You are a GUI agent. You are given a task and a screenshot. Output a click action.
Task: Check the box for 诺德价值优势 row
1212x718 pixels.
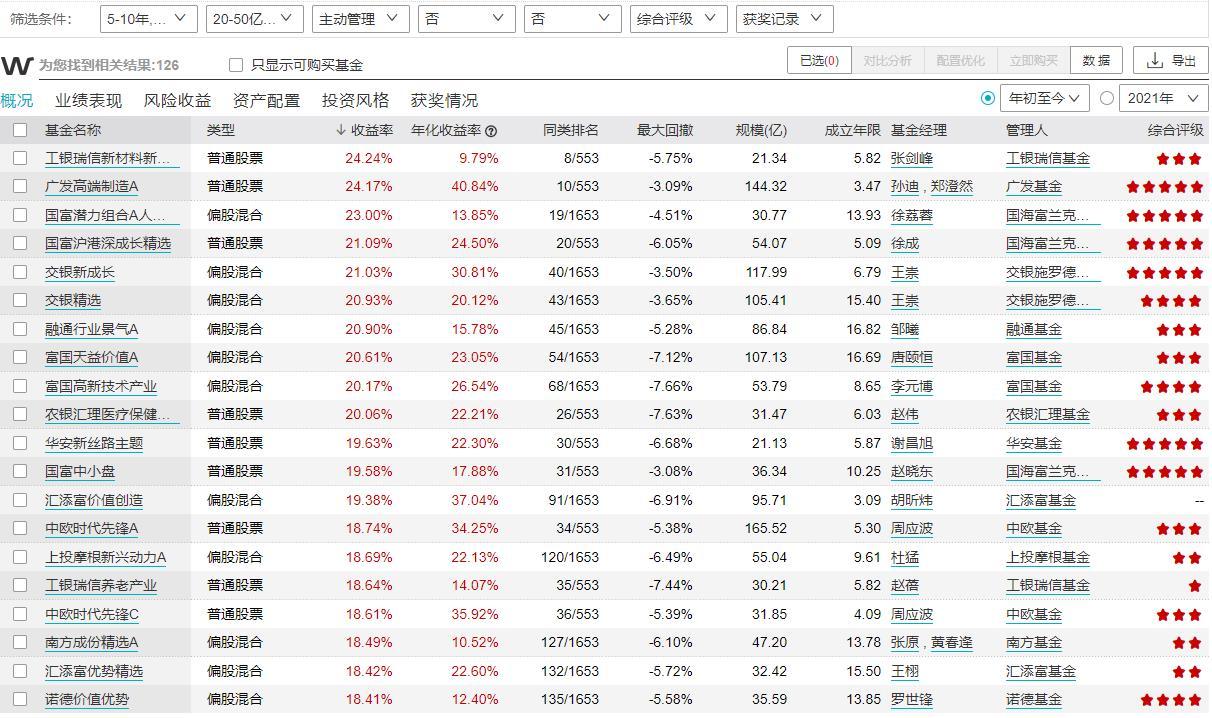pos(20,699)
